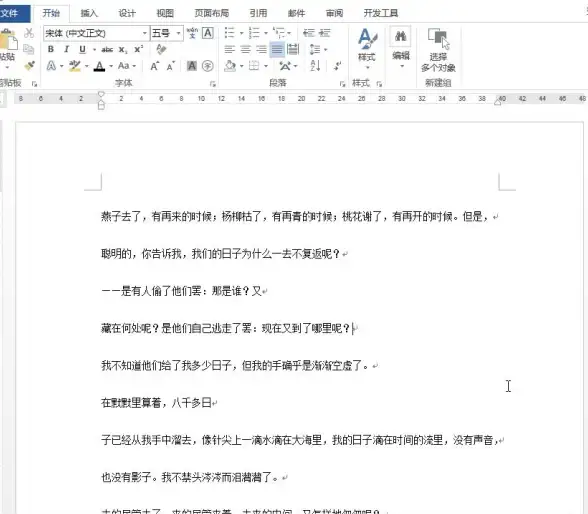Open the Paragraph dialog launcher
Viewport: 588px width, 514px height.
click(x=342, y=84)
